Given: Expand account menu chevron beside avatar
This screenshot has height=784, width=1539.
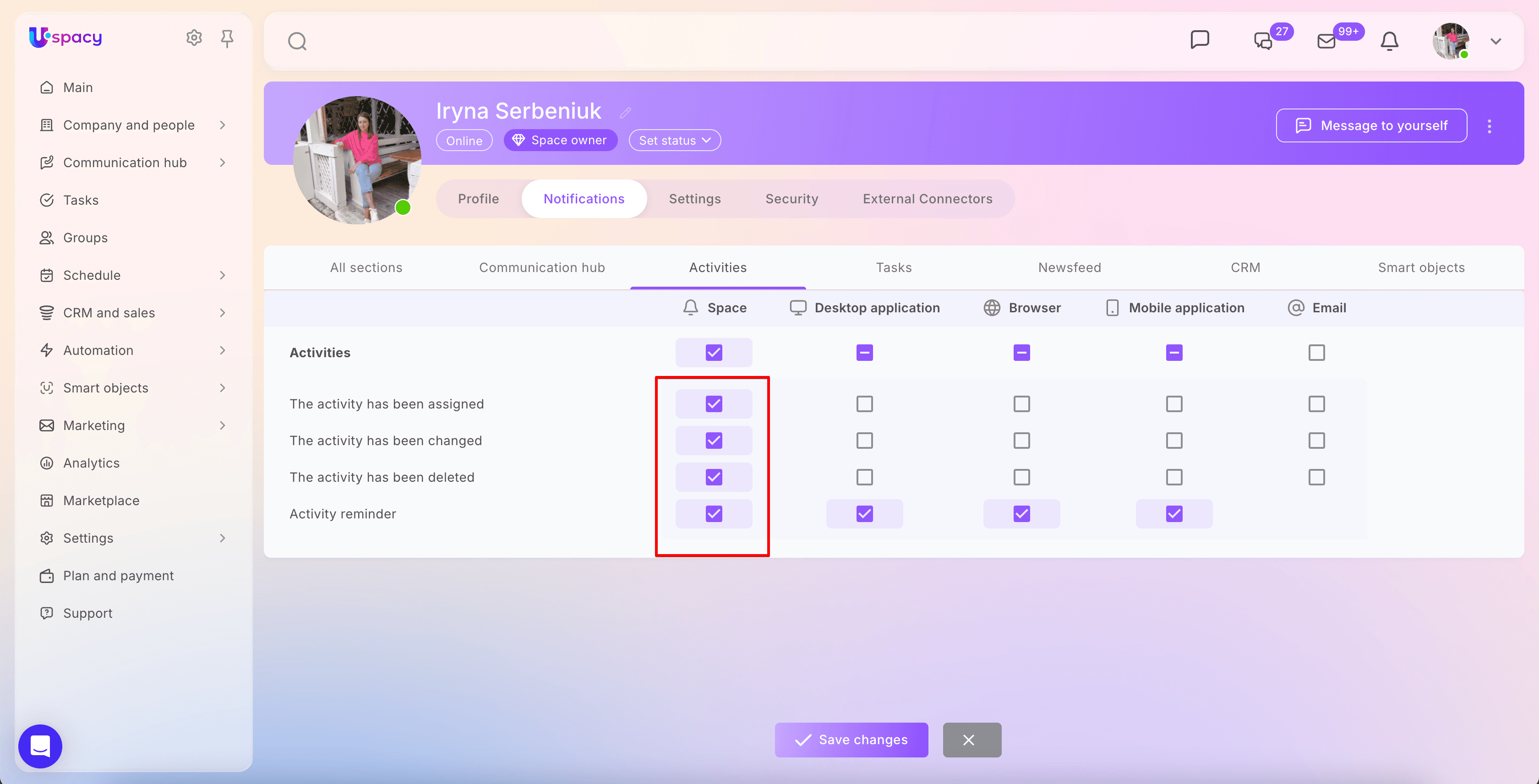Looking at the screenshot, I should pos(1496,41).
